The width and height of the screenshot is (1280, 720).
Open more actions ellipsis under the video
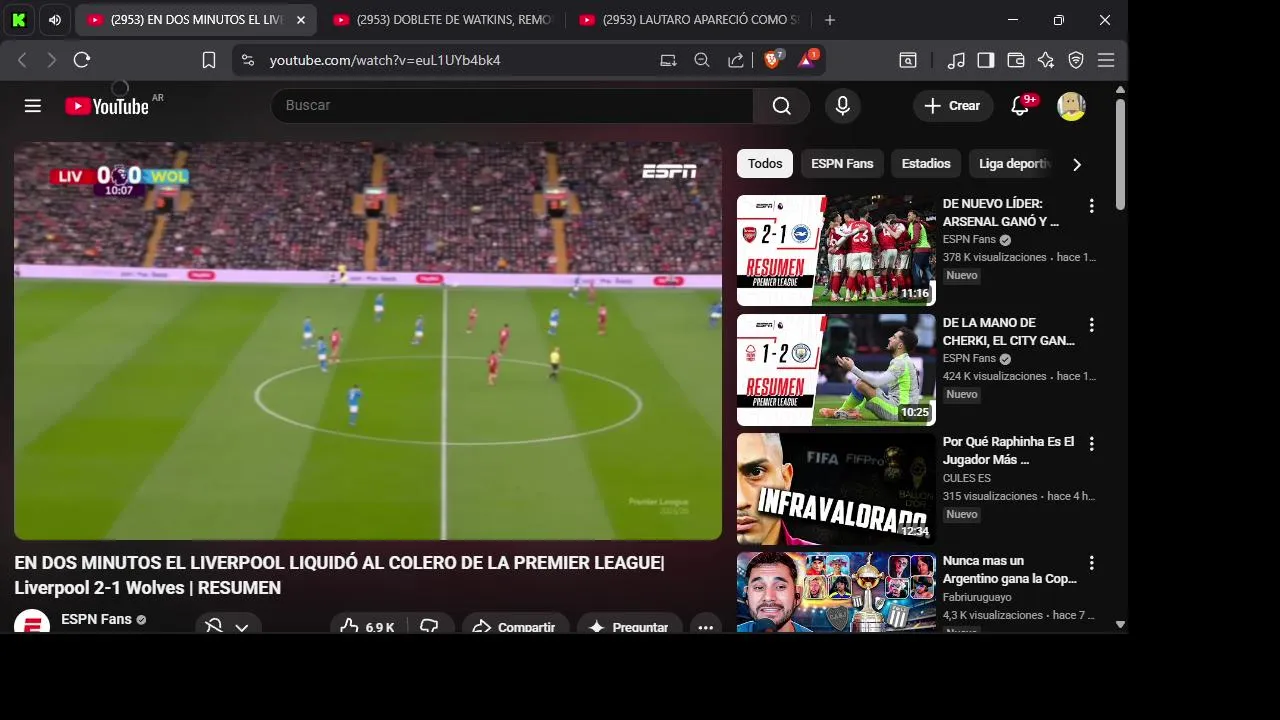[x=706, y=627]
